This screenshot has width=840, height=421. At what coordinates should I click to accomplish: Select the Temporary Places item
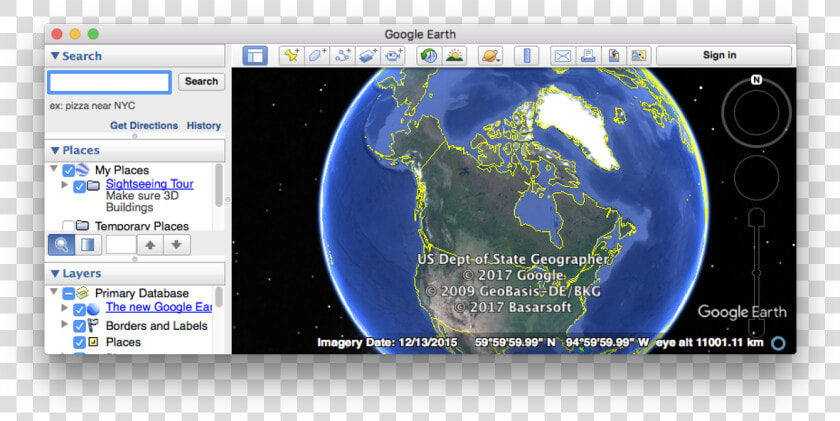(142, 226)
